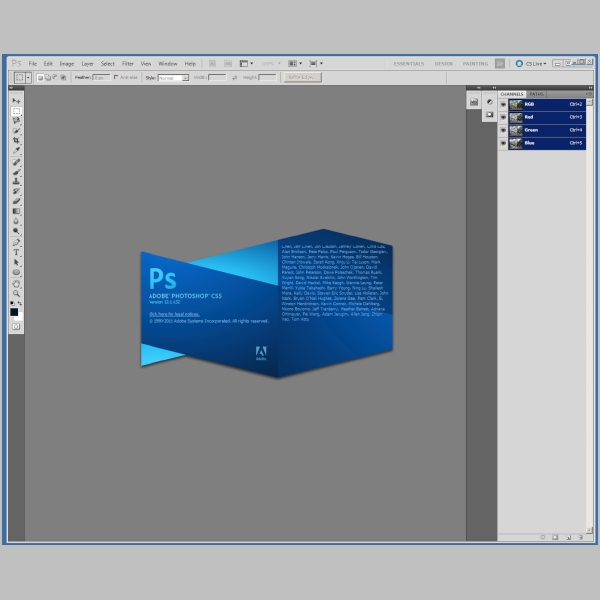
Task: Select the Eraser tool
Action: click(16, 201)
